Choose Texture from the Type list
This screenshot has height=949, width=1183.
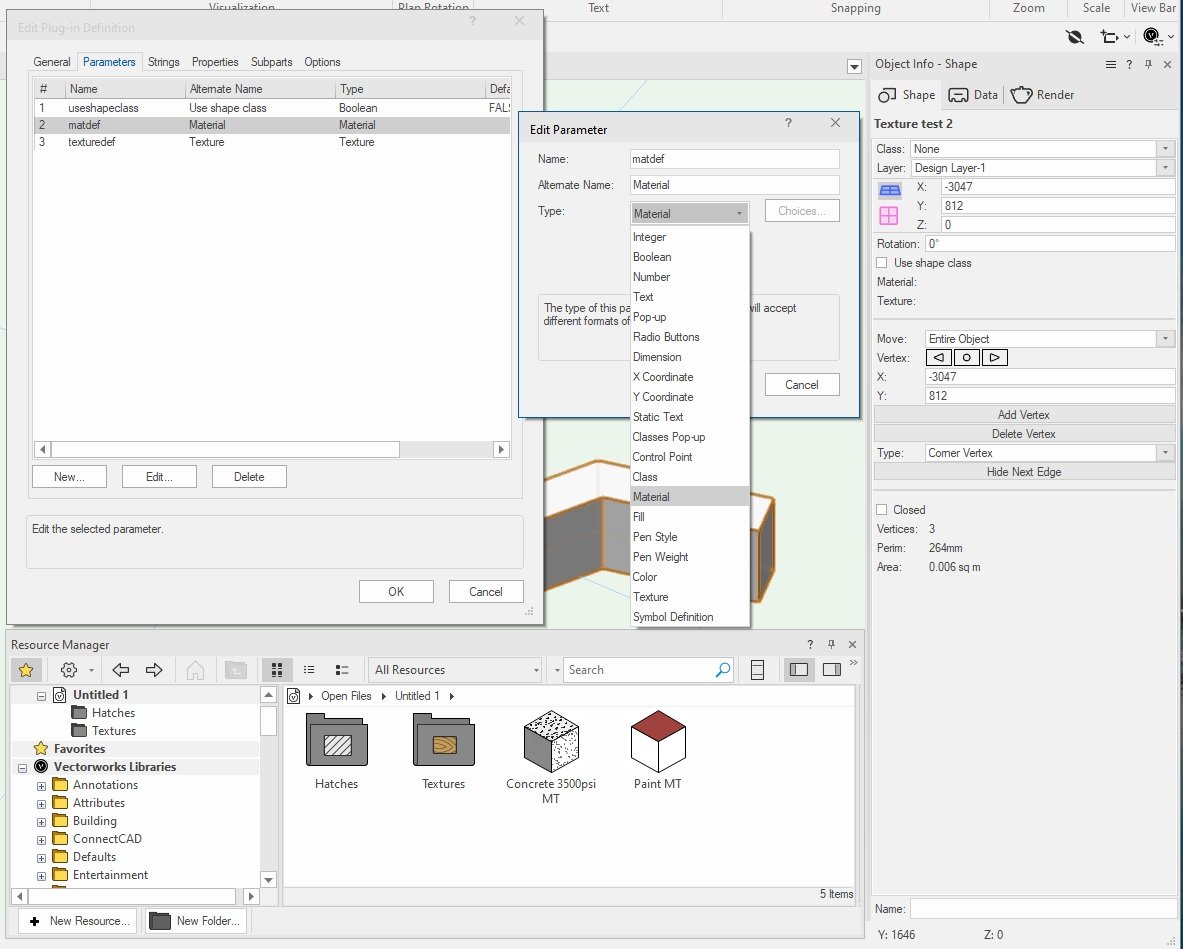pos(650,597)
